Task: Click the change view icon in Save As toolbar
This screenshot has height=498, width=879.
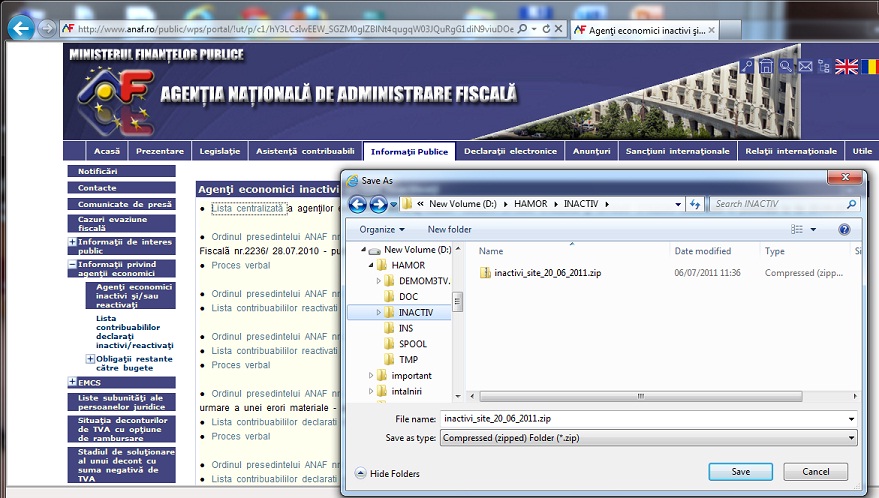Action: 797,229
